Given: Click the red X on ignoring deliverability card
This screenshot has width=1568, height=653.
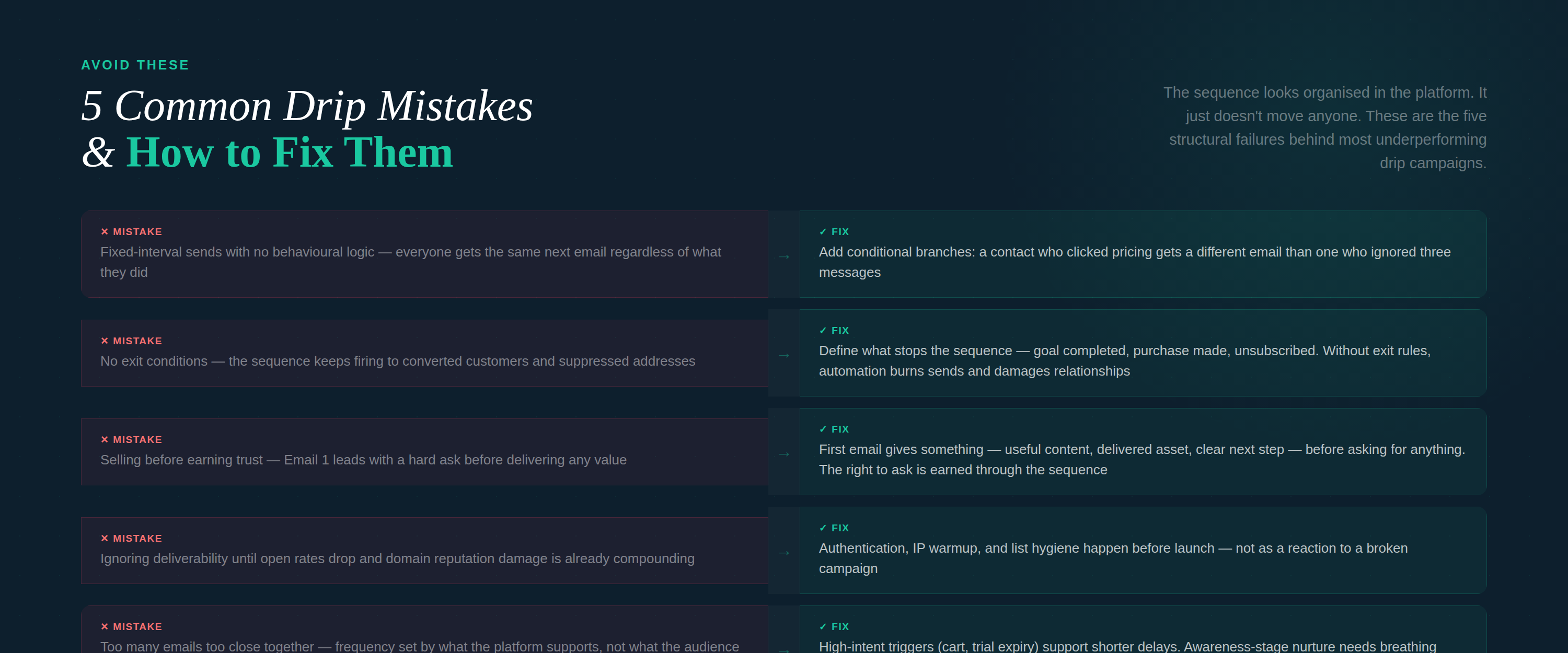Looking at the screenshot, I should click(104, 538).
